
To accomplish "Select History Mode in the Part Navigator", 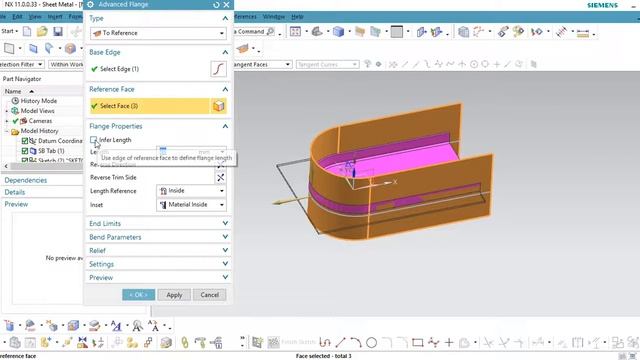I will pyautogui.click(x=38, y=101).
